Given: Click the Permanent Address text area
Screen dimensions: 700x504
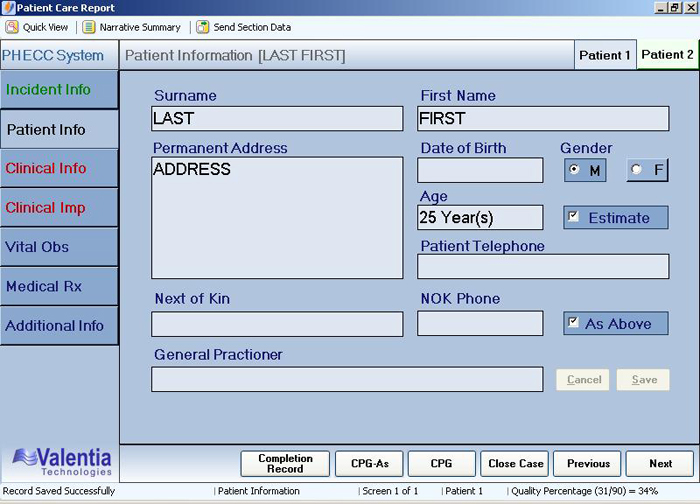Looking at the screenshot, I should click(x=277, y=218).
